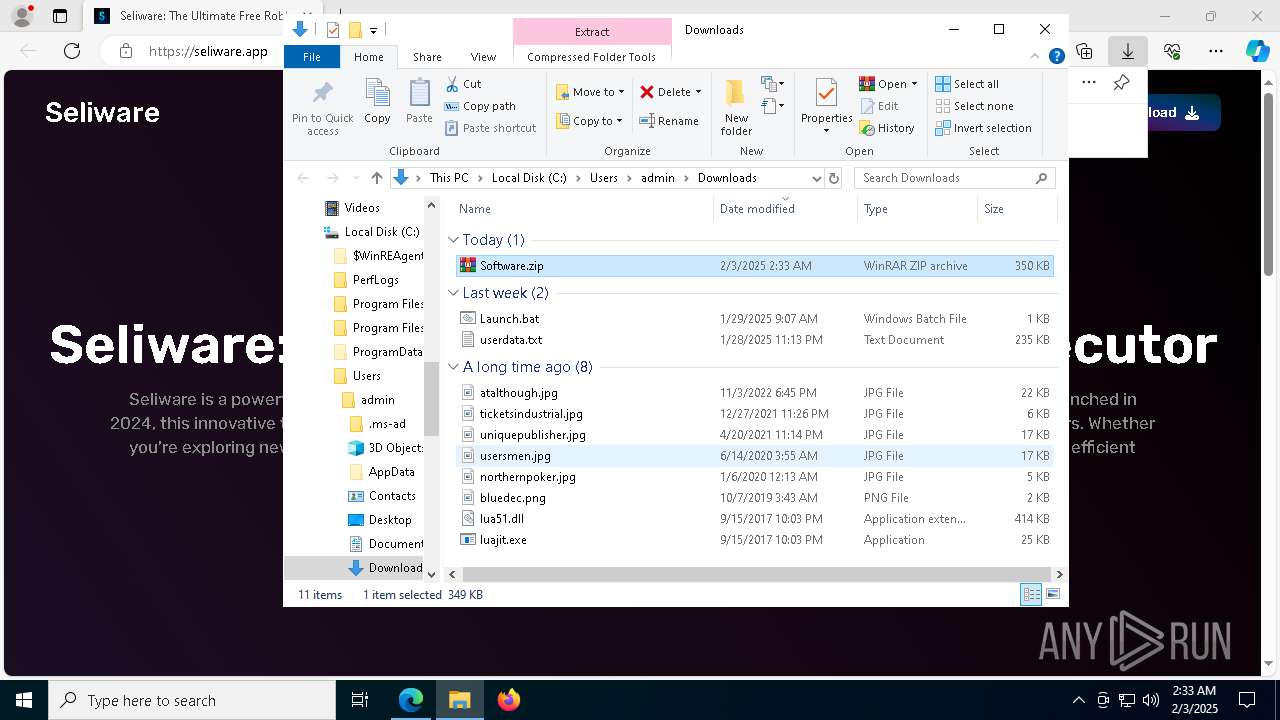Select AppData folder in tree

(x=391, y=472)
